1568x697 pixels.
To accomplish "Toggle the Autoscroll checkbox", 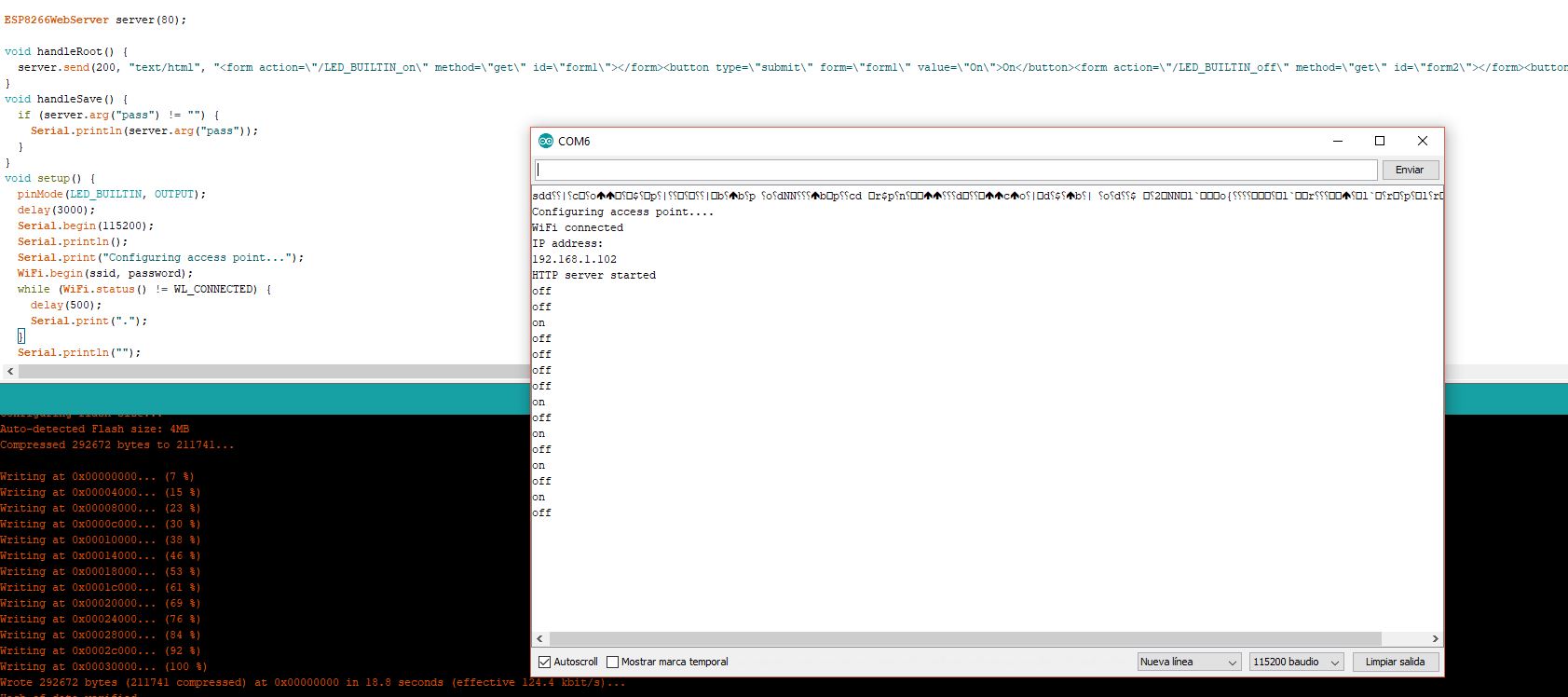I will (545, 662).
